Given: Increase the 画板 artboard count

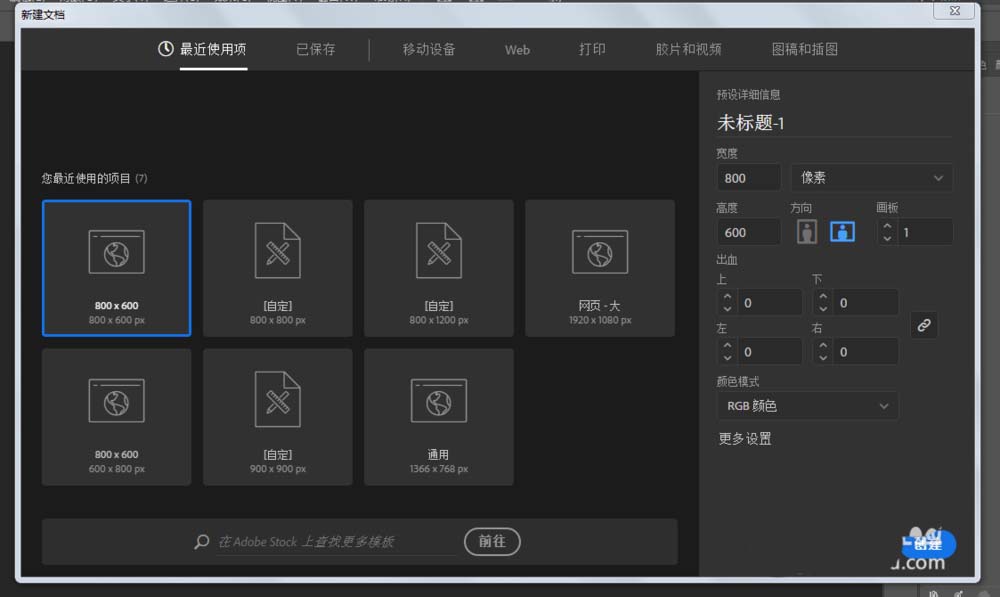Looking at the screenshot, I should tap(887, 226).
